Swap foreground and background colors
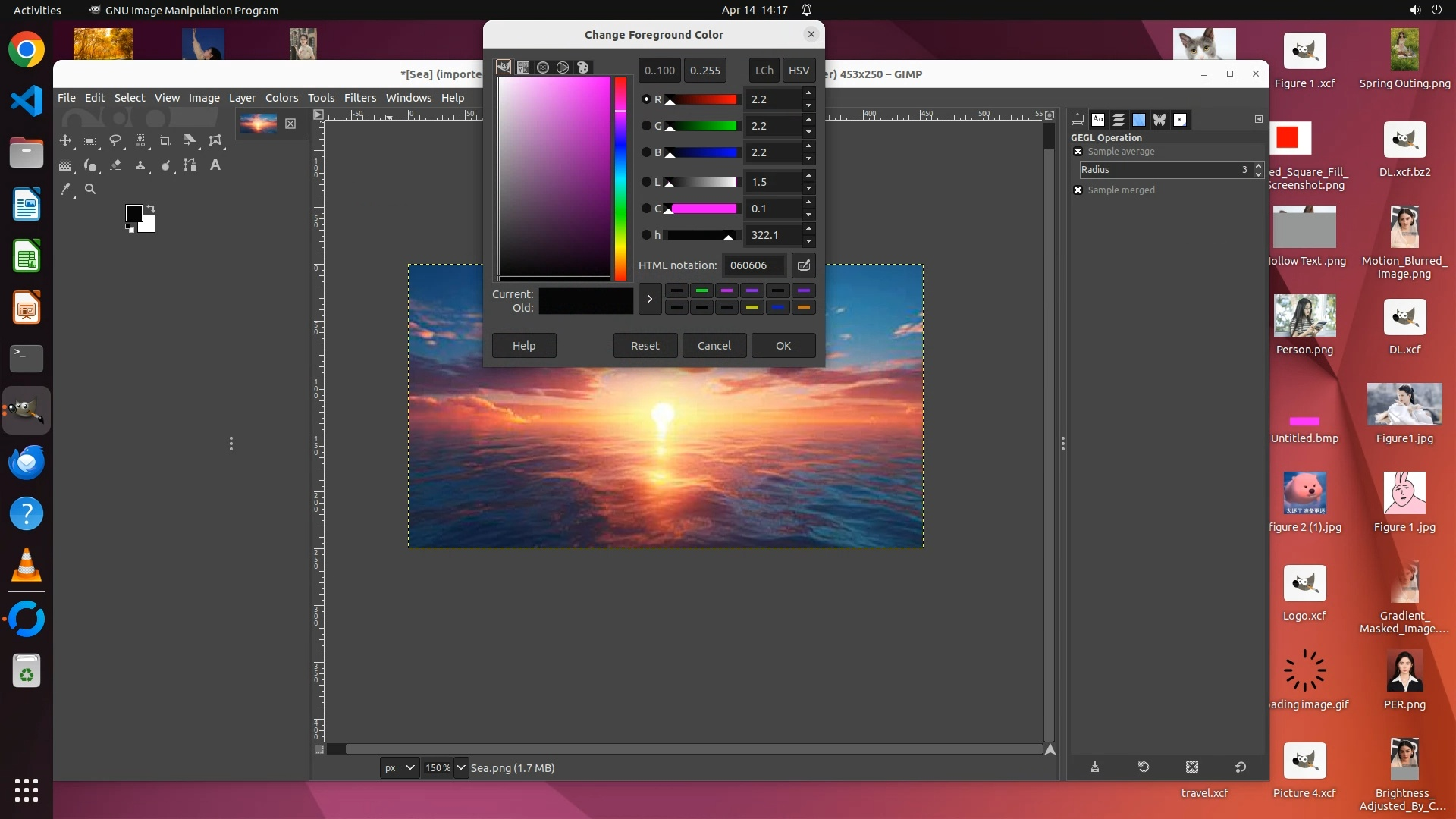 [x=151, y=208]
